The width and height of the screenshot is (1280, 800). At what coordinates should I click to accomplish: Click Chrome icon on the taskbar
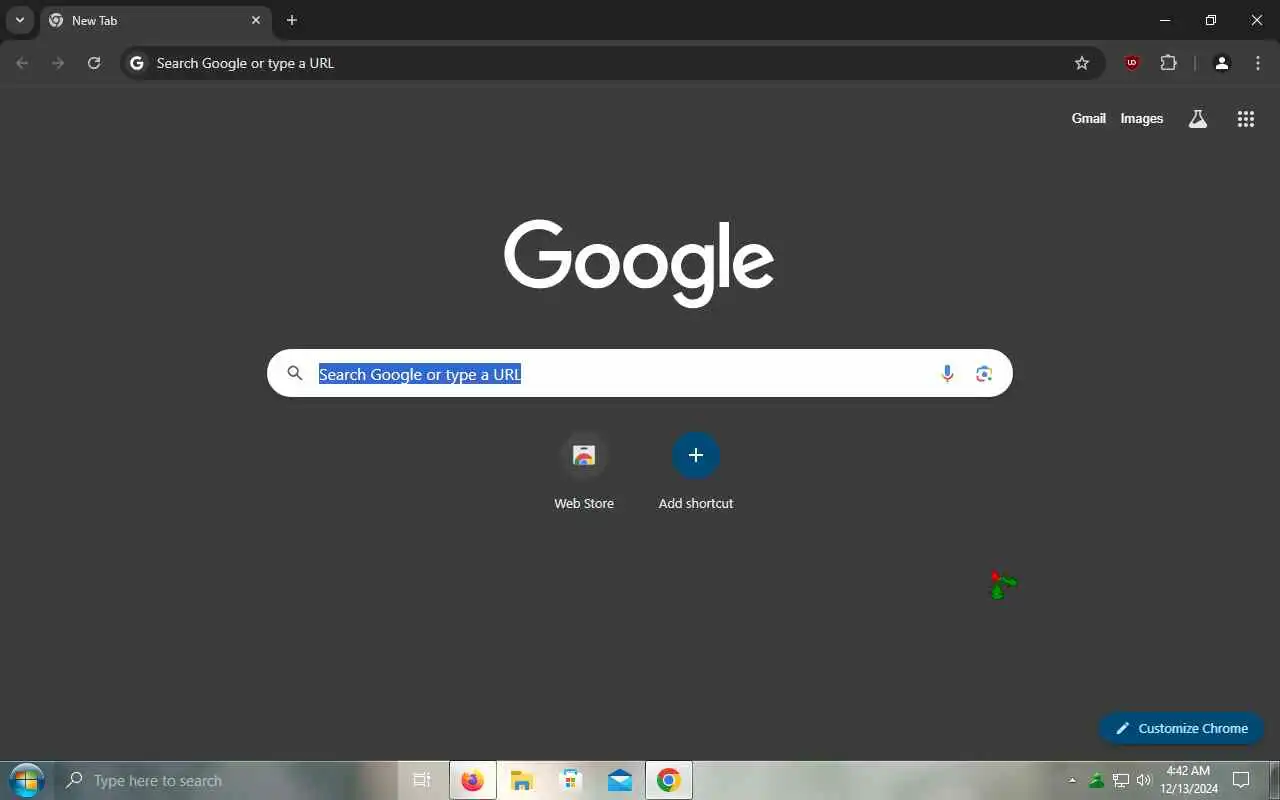point(669,780)
